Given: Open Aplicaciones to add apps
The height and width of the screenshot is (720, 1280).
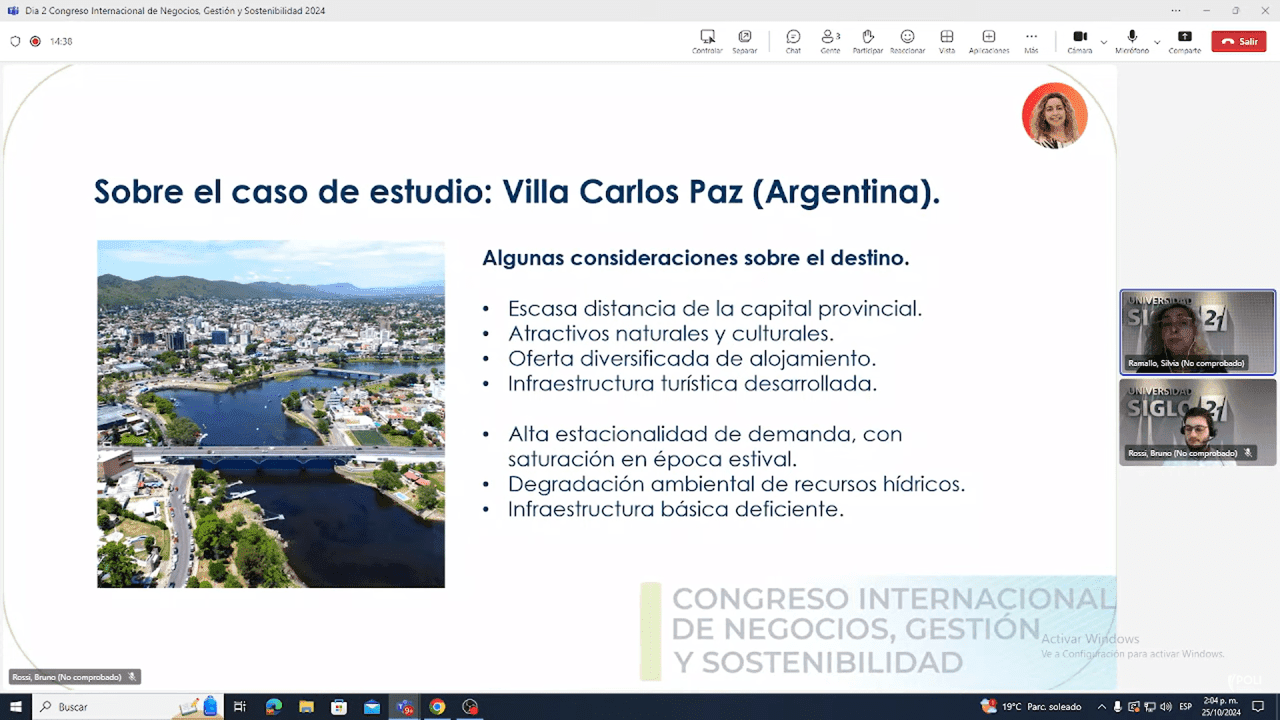Looking at the screenshot, I should point(988,40).
